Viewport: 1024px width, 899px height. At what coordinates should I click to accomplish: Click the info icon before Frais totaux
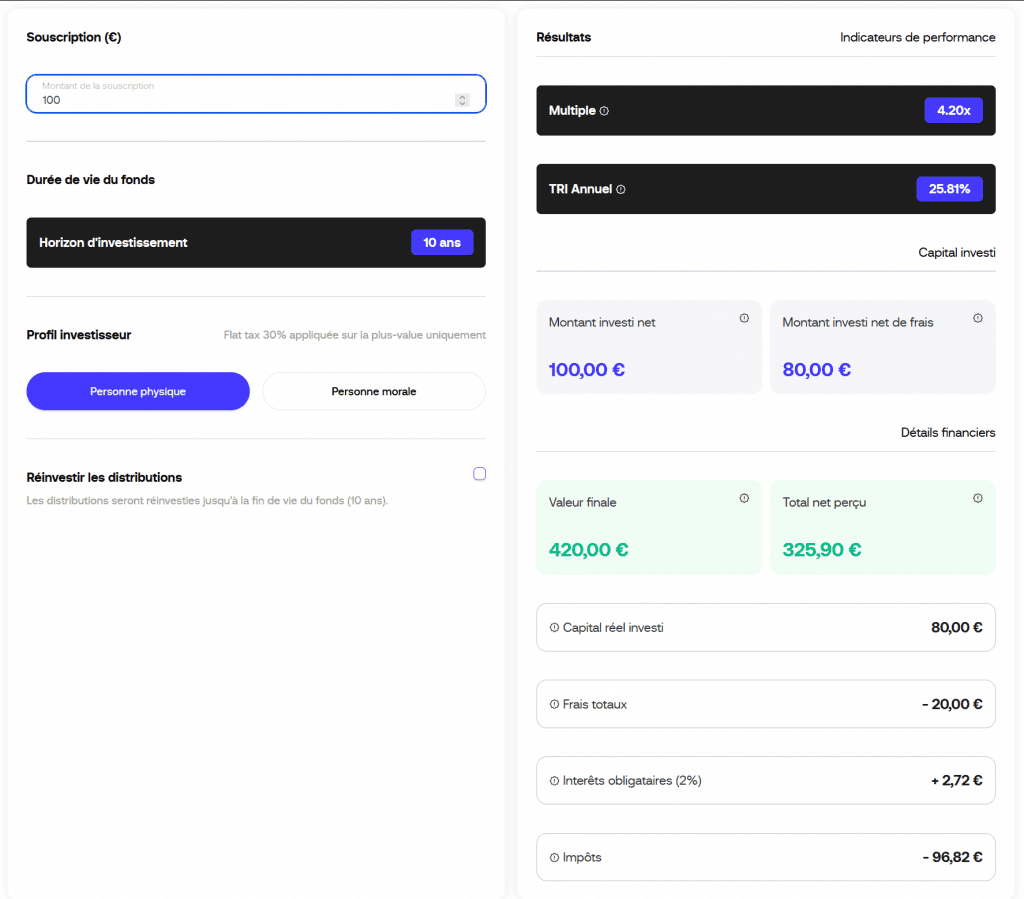554,704
